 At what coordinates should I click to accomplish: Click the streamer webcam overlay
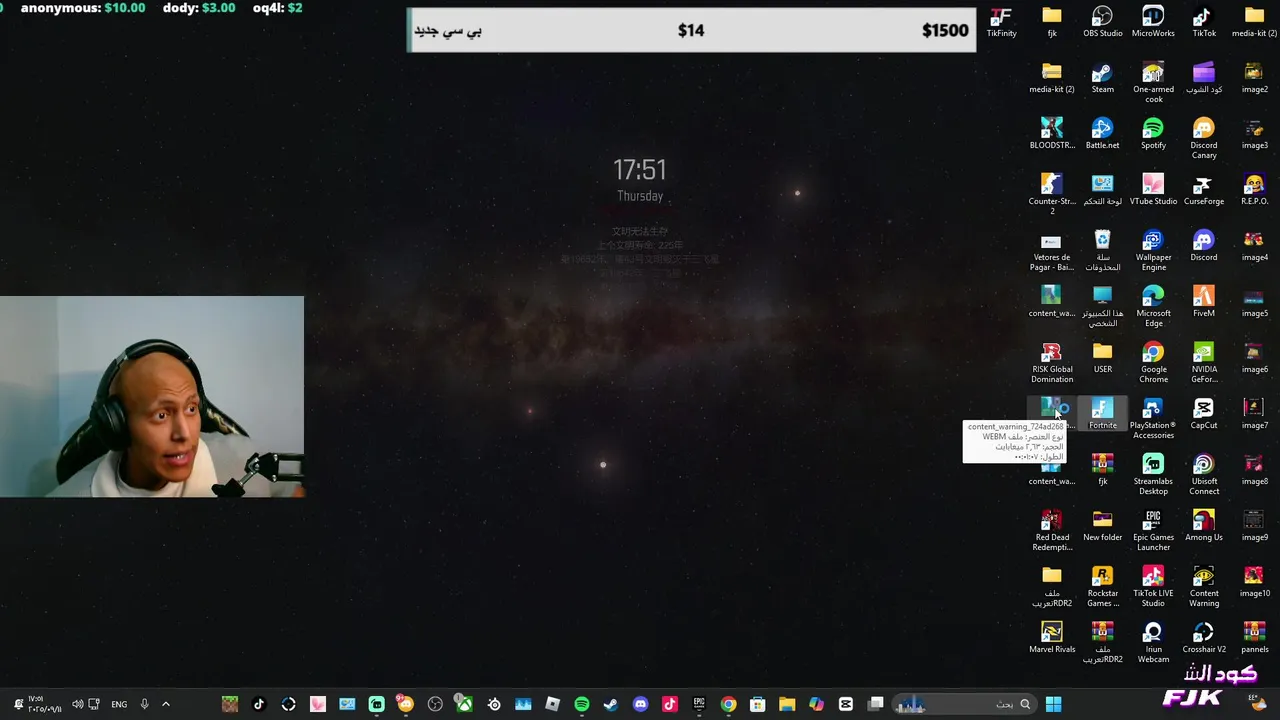click(x=152, y=396)
